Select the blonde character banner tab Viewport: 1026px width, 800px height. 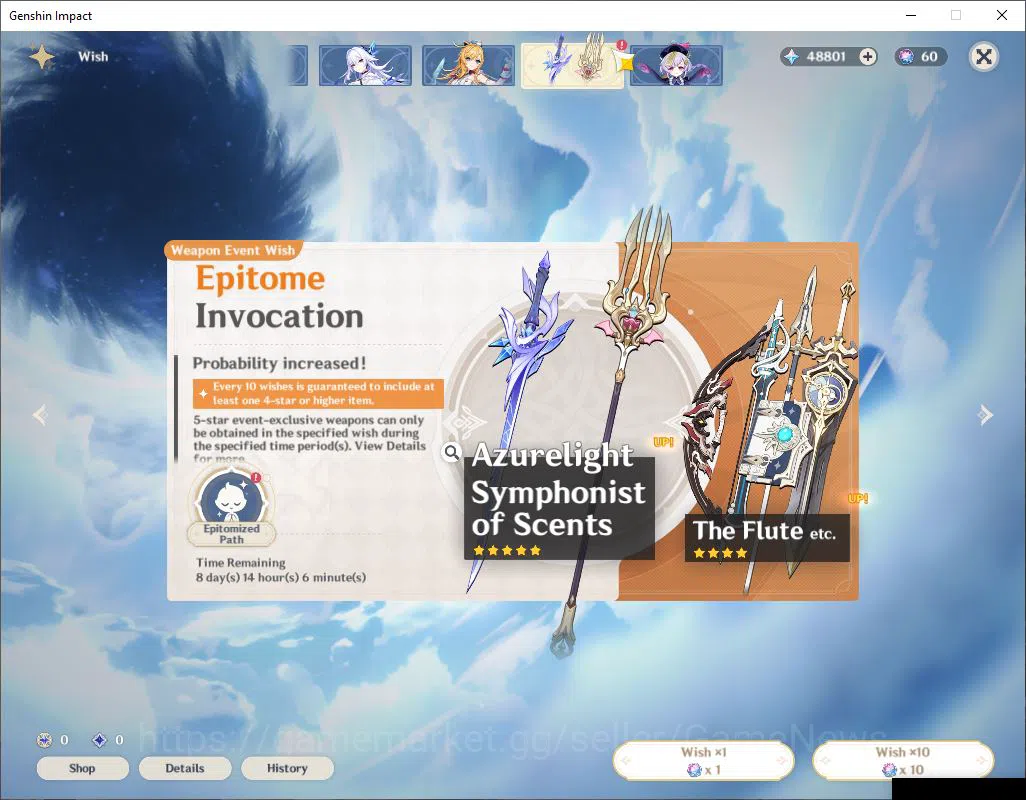[469, 65]
